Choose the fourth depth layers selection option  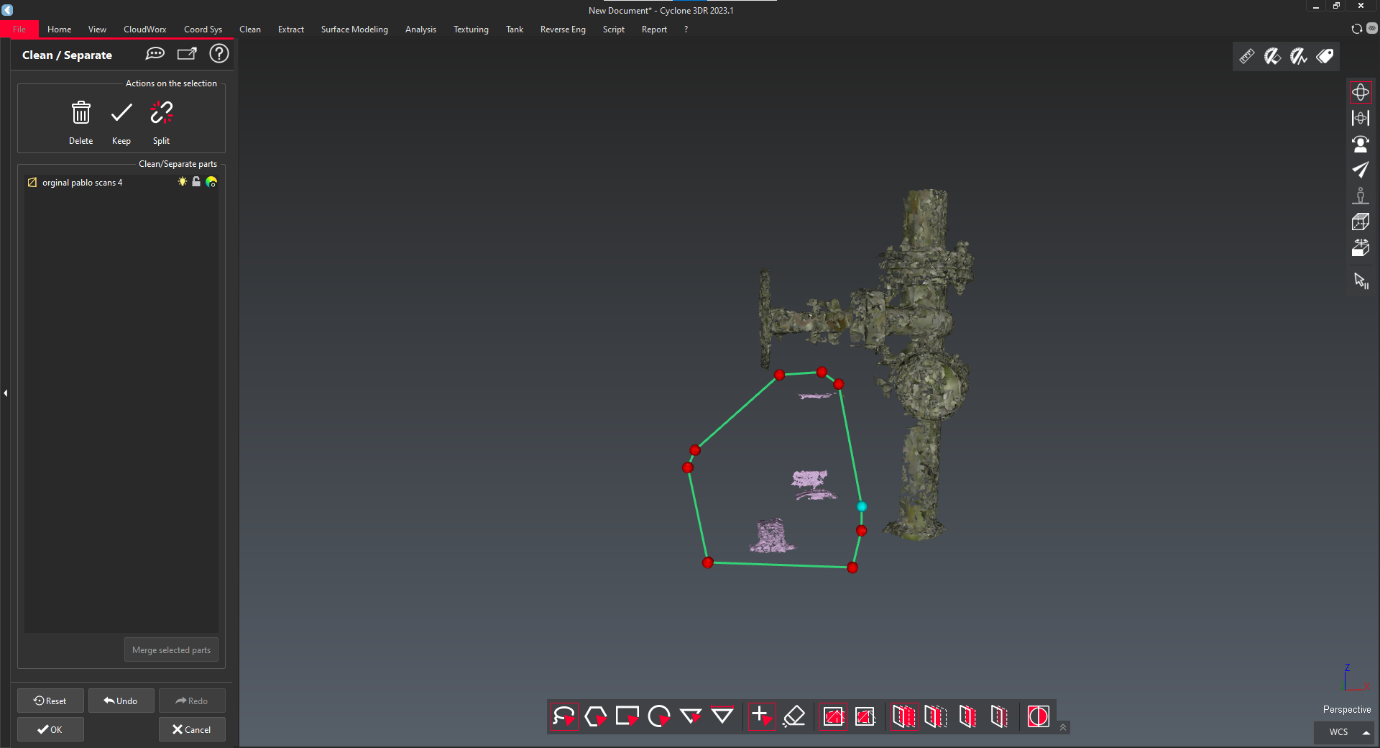point(999,716)
